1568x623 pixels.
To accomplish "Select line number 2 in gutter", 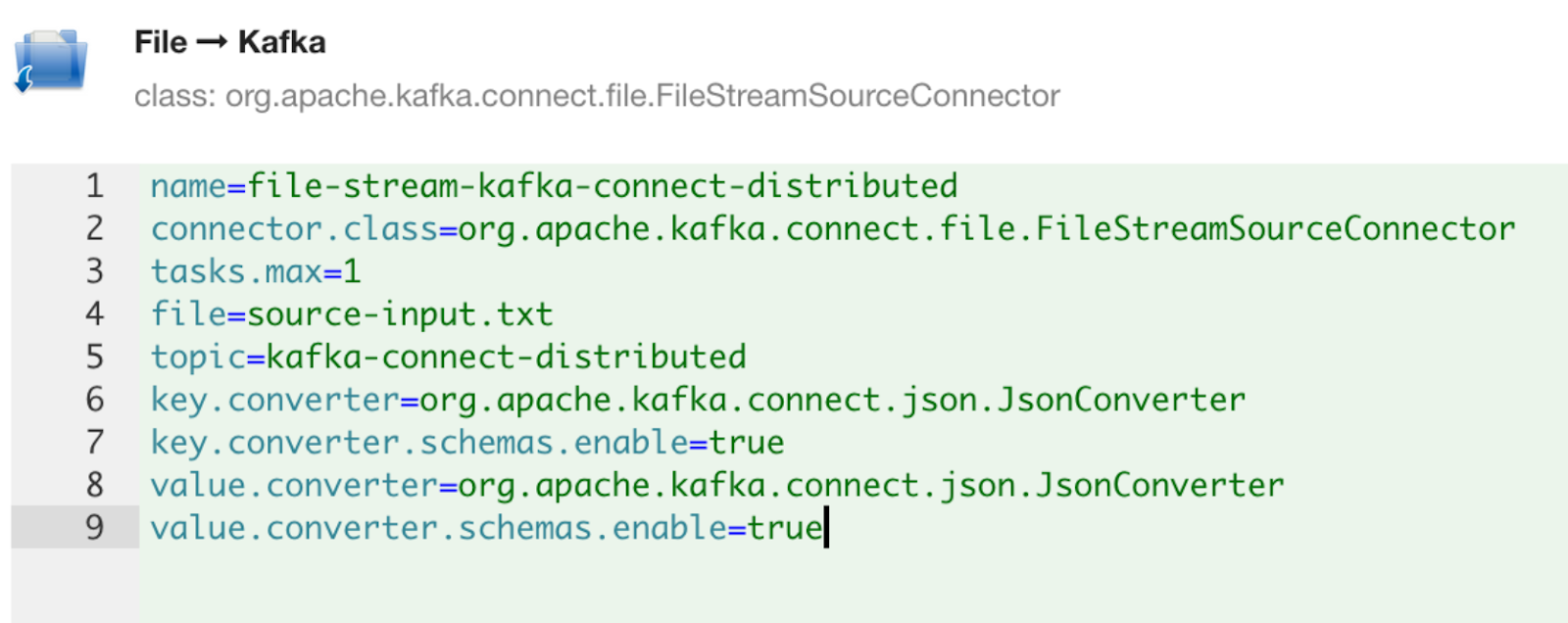I will (x=94, y=229).
